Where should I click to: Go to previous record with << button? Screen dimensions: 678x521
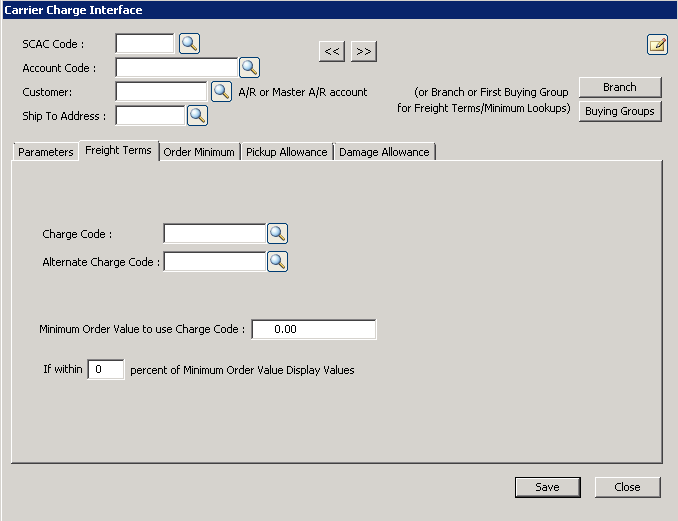(x=331, y=51)
